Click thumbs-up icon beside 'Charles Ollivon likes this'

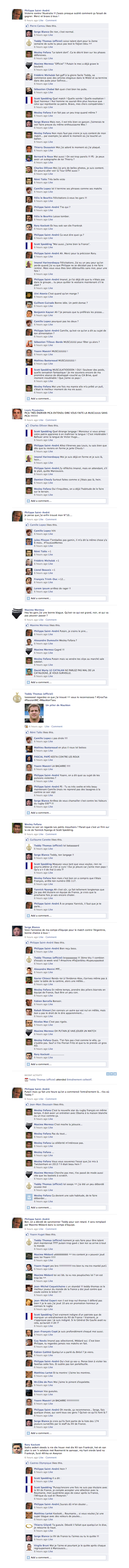[x=27, y=426]
